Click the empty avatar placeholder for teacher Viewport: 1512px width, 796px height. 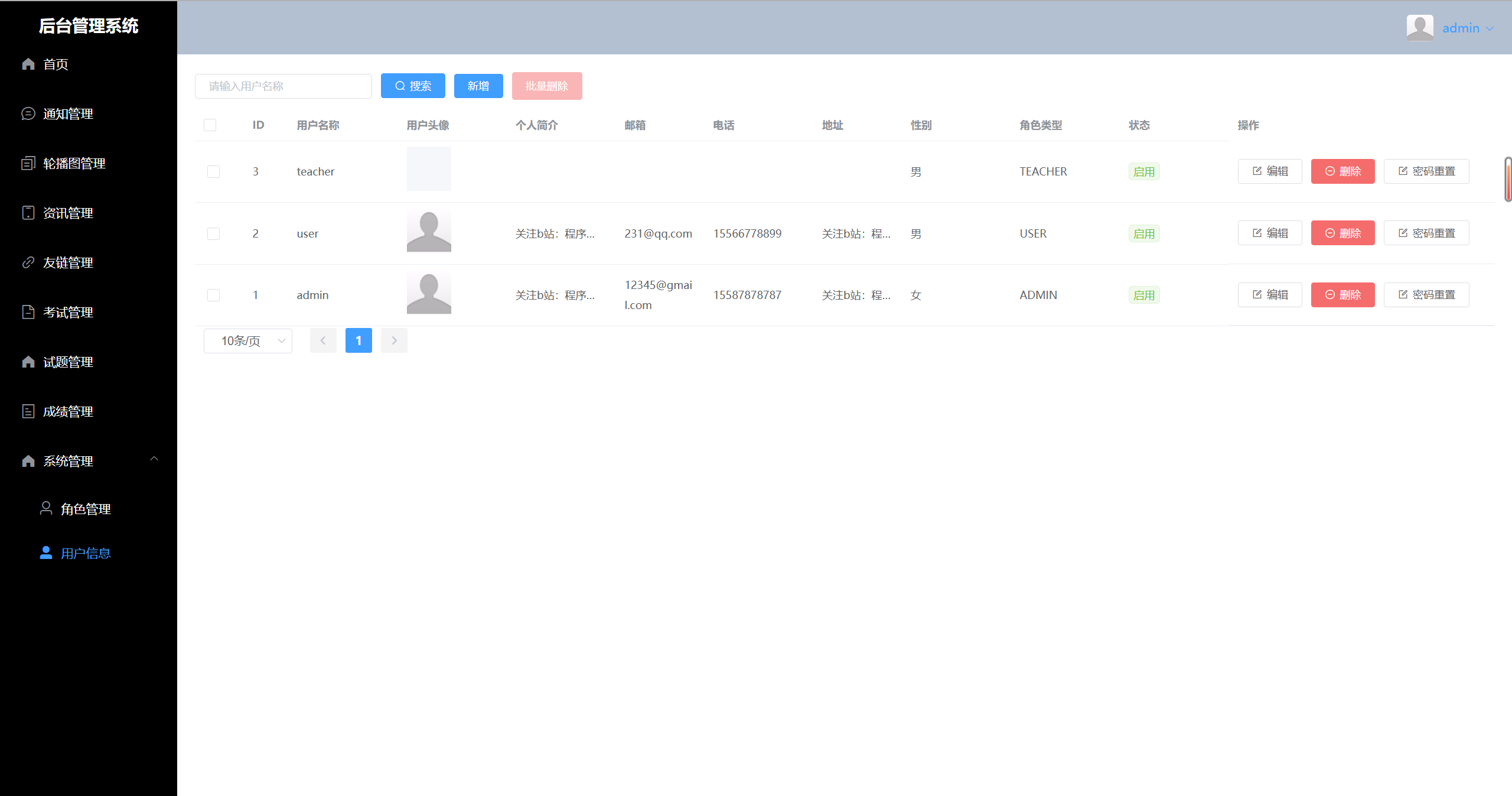point(429,168)
